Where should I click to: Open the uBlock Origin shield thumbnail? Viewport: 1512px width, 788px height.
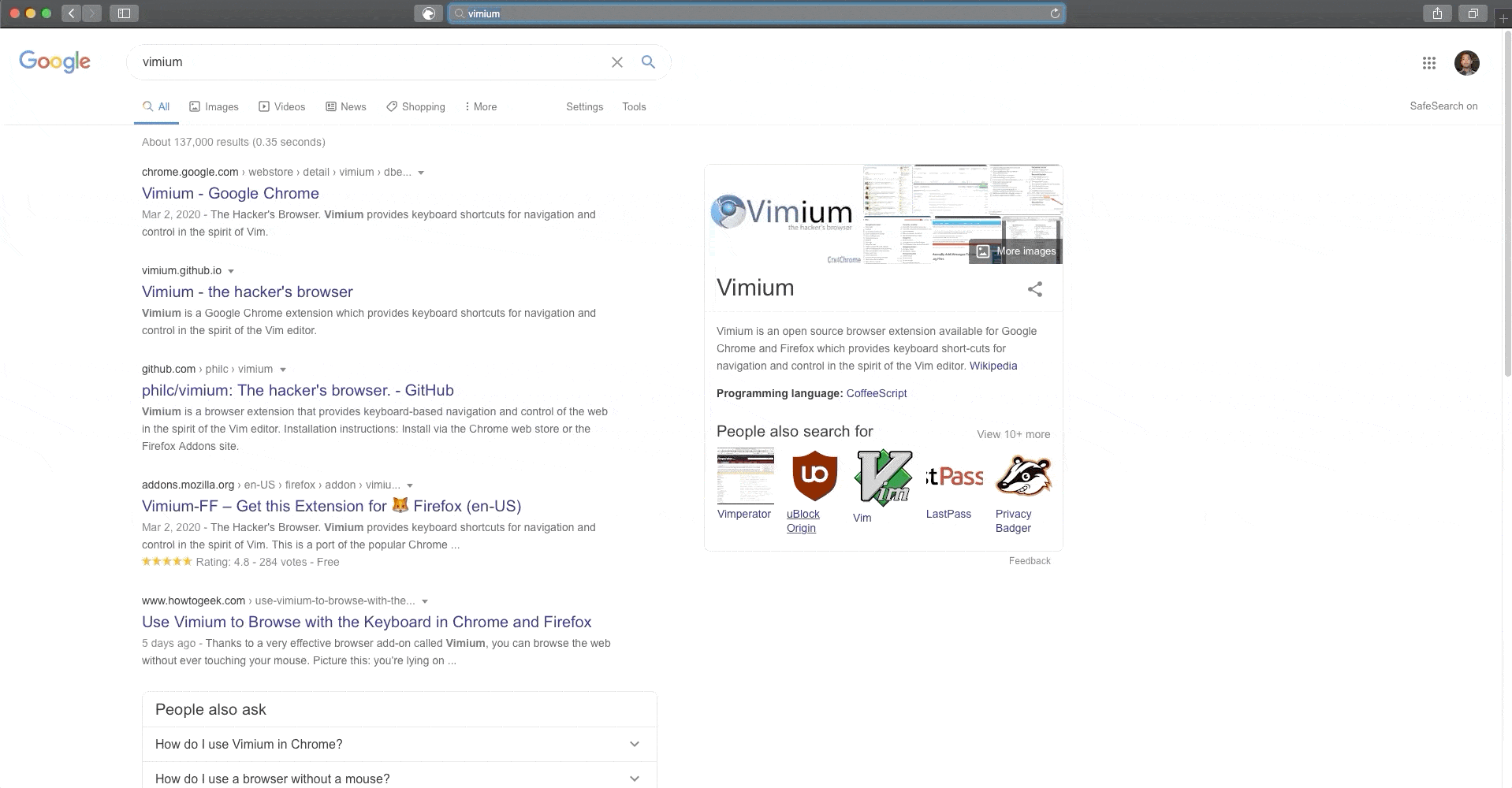[814, 476]
